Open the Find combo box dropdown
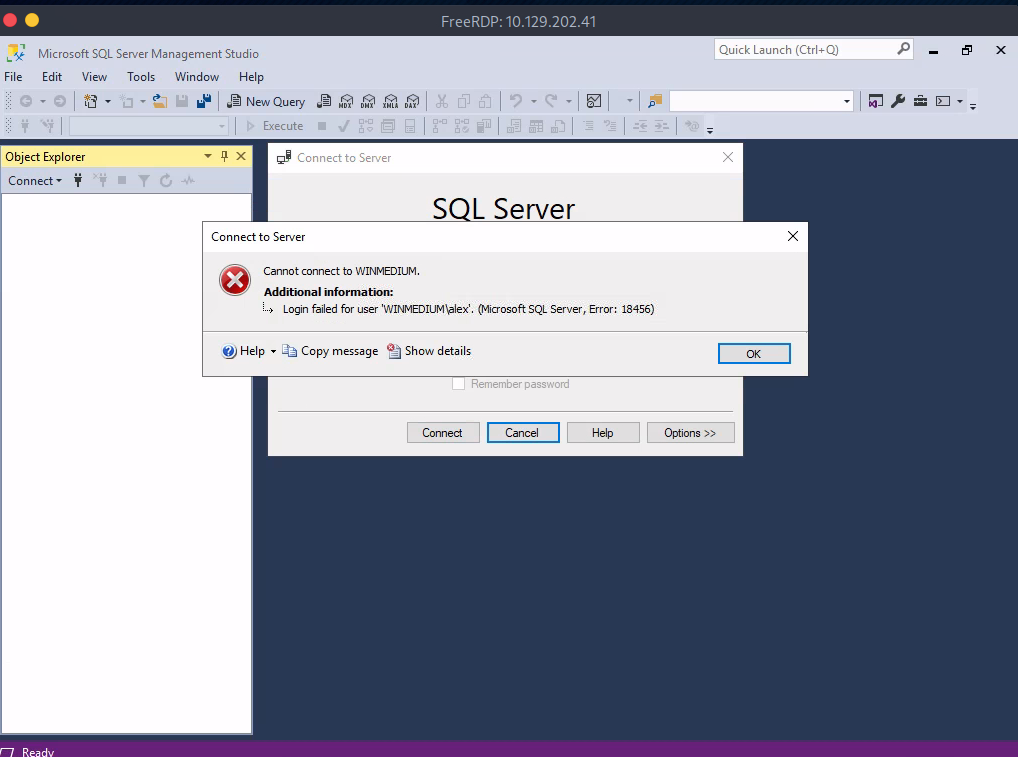Image resolution: width=1018 pixels, height=757 pixels. point(847,101)
